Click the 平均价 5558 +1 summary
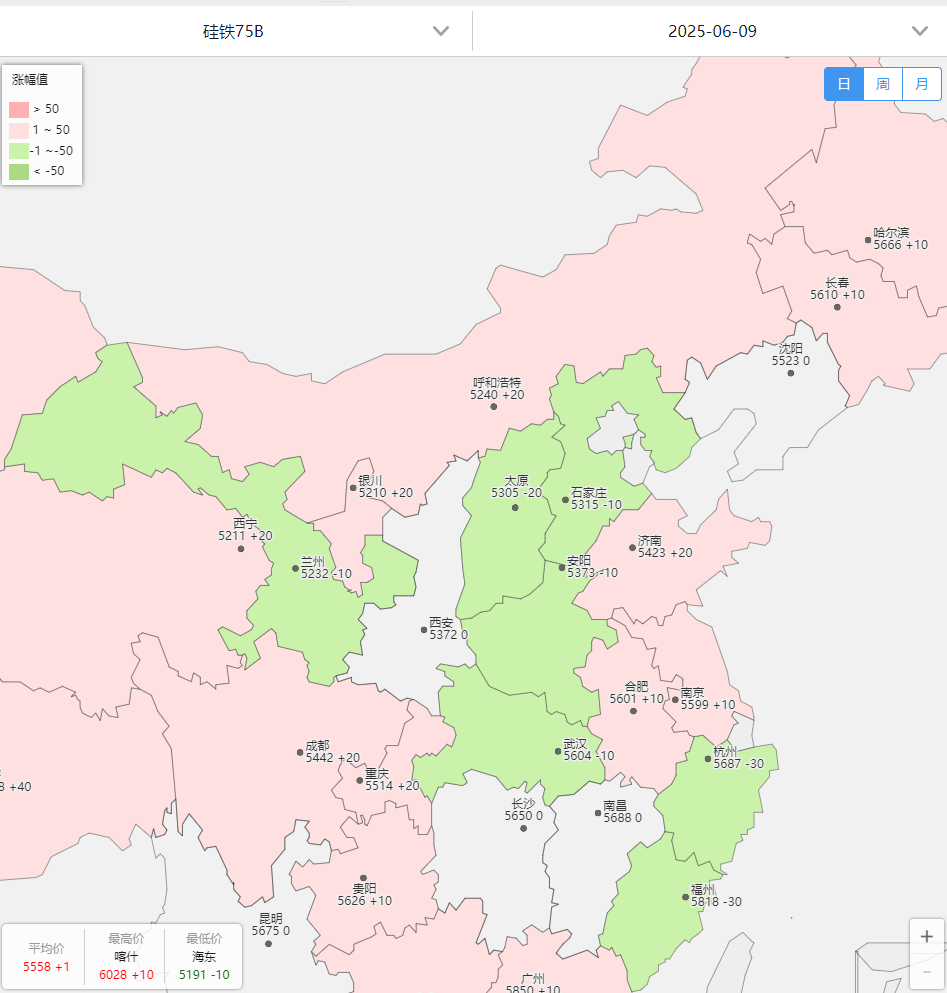The height and width of the screenshot is (993, 947). coord(46,957)
